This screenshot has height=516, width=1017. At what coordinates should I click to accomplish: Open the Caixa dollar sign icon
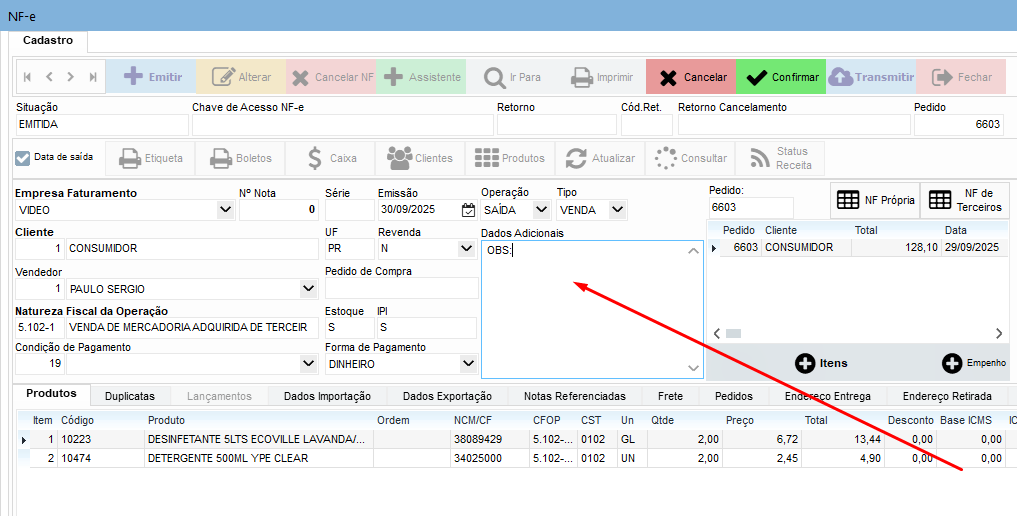click(314, 158)
